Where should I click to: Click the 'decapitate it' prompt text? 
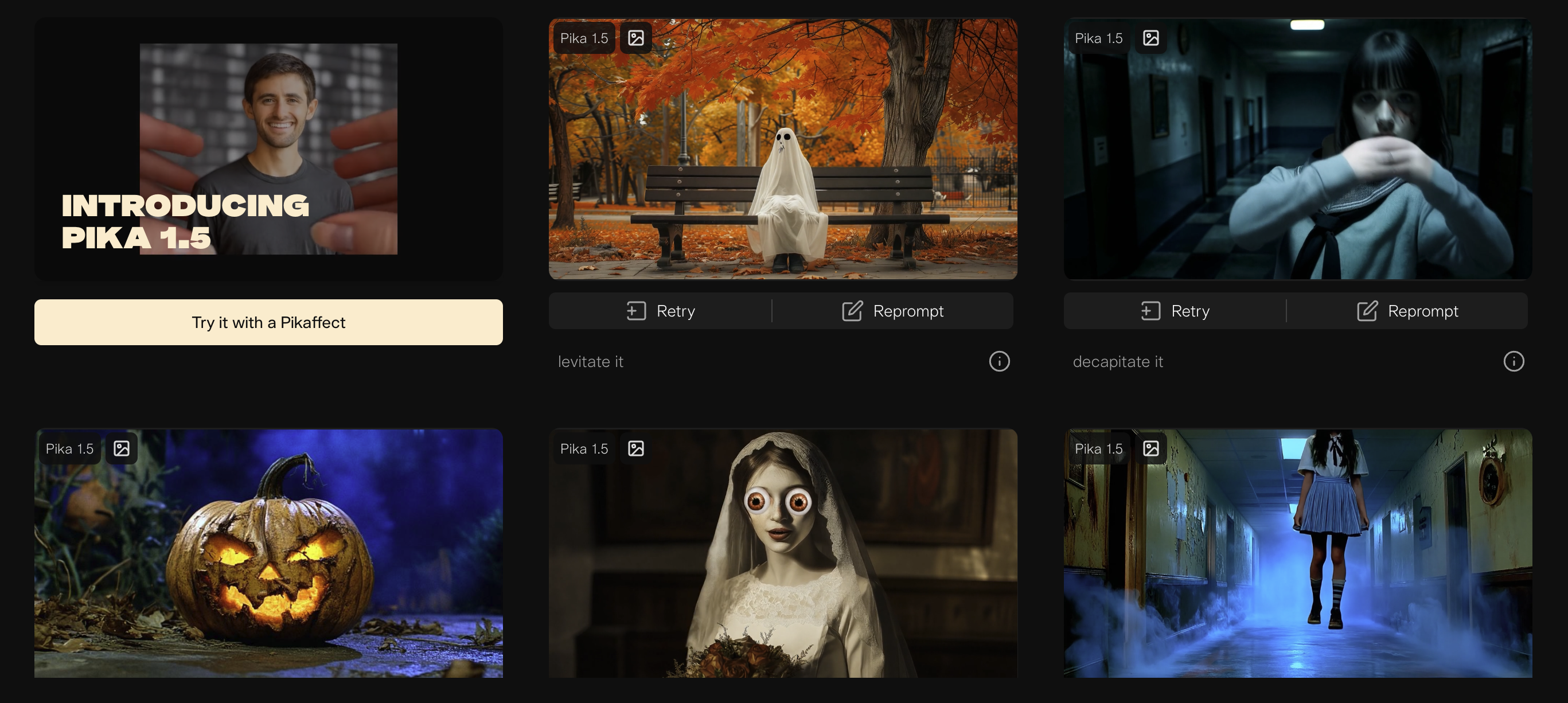point(1118,362)
